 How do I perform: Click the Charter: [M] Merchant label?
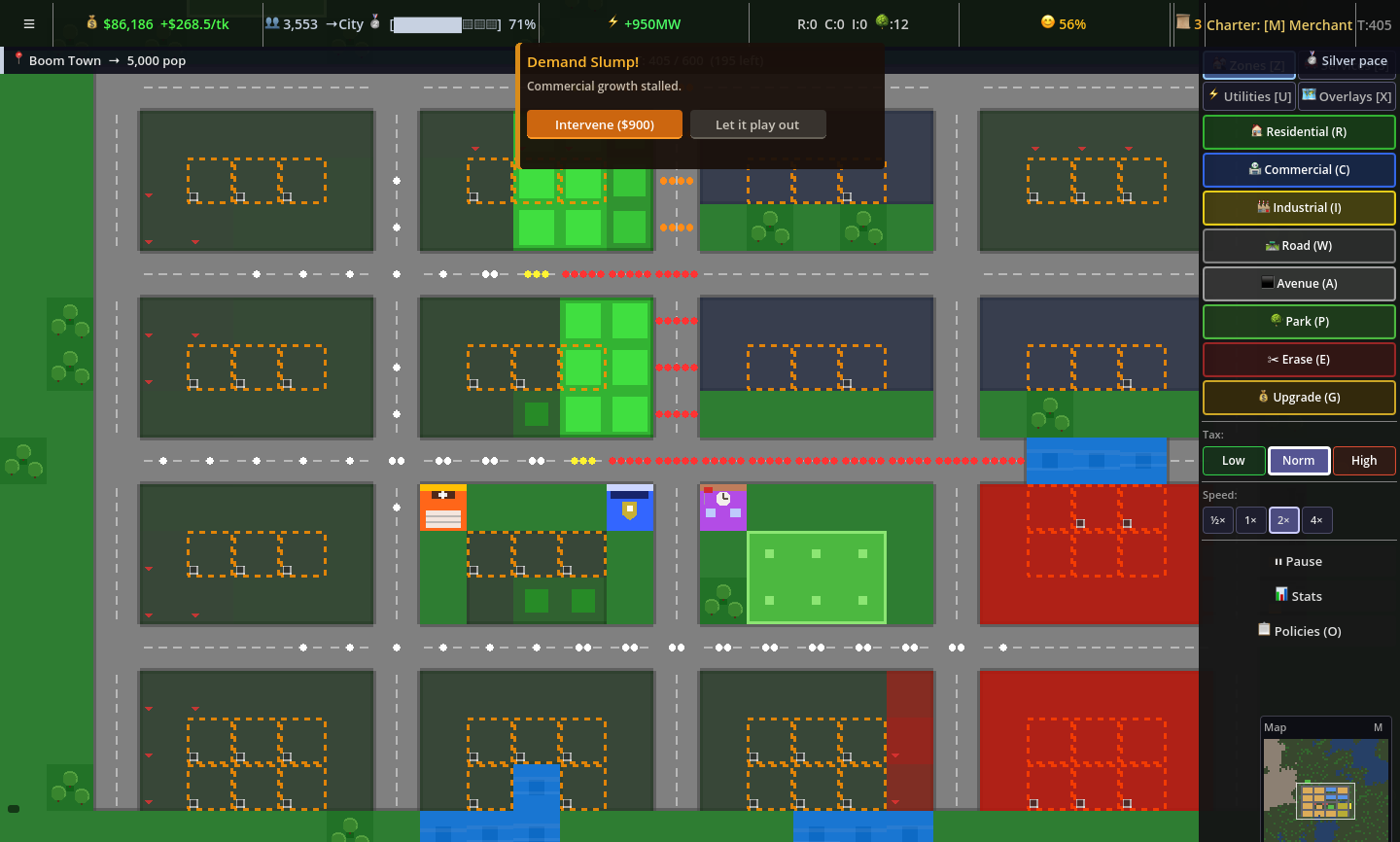1279,24
